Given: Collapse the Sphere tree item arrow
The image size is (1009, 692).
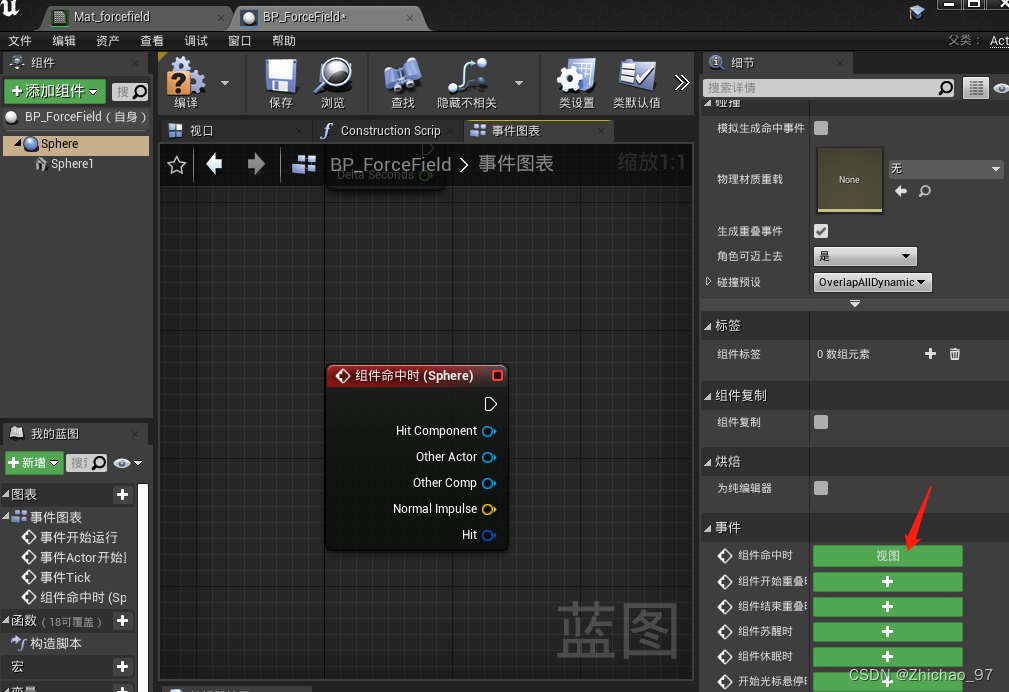Looking at the screenshot, I should [17, 143].
